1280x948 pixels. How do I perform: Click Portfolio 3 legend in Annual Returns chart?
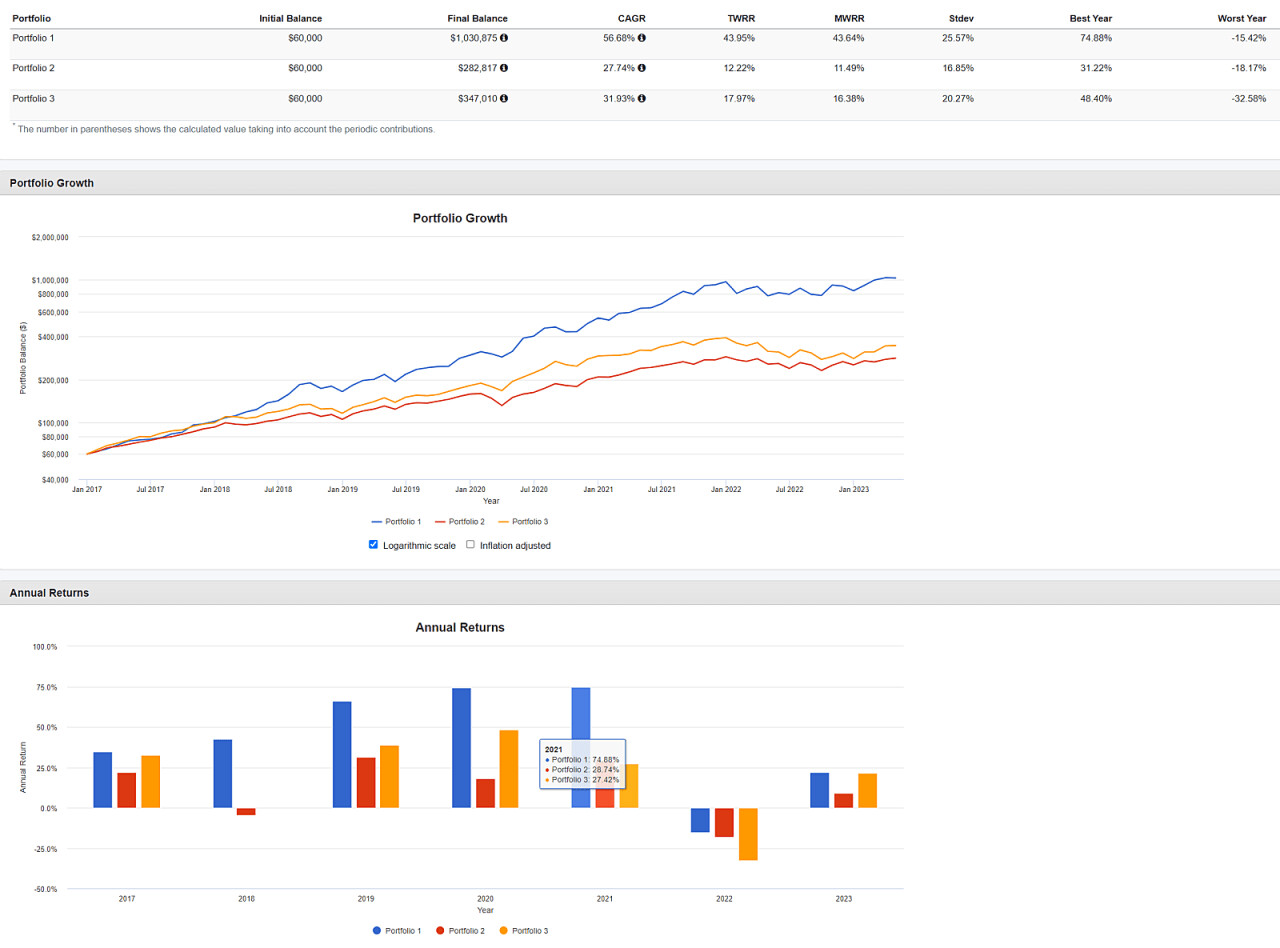coord(523,931)
